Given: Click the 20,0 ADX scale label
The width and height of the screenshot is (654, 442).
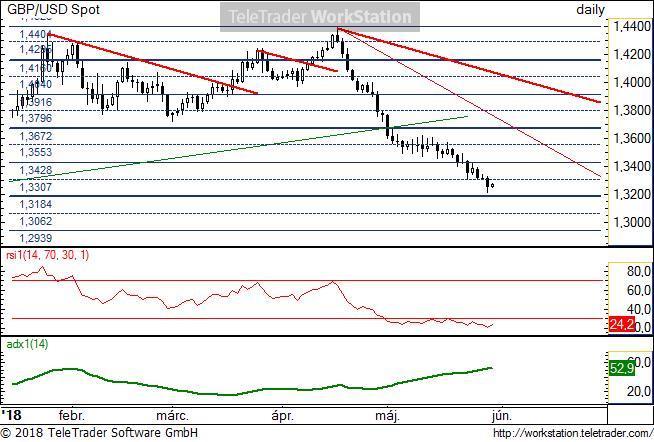Looking at the screenshot, I should coord(638,391).
